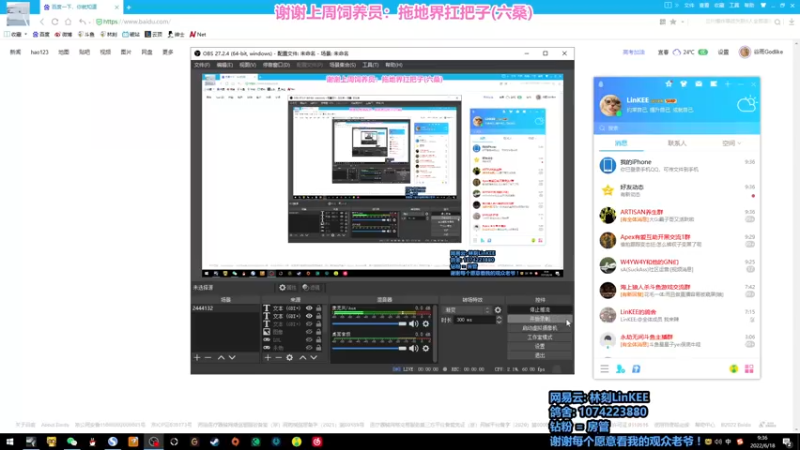
Task: Open the OBS File menu
Action: (202, 65)
